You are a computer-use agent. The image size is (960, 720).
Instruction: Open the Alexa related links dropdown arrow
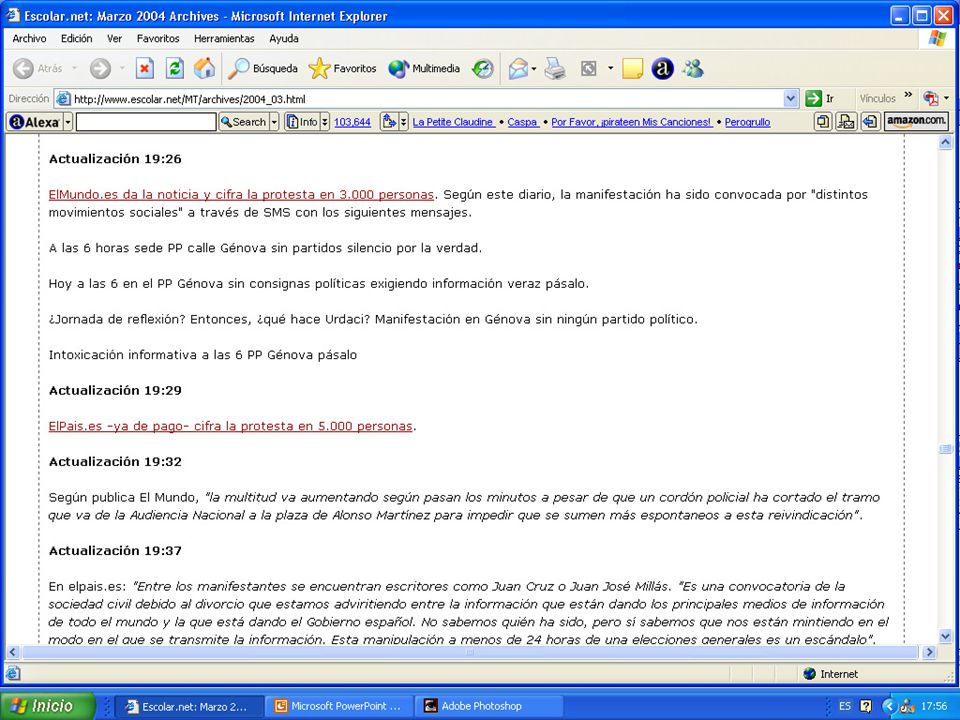tap(403, 122)
